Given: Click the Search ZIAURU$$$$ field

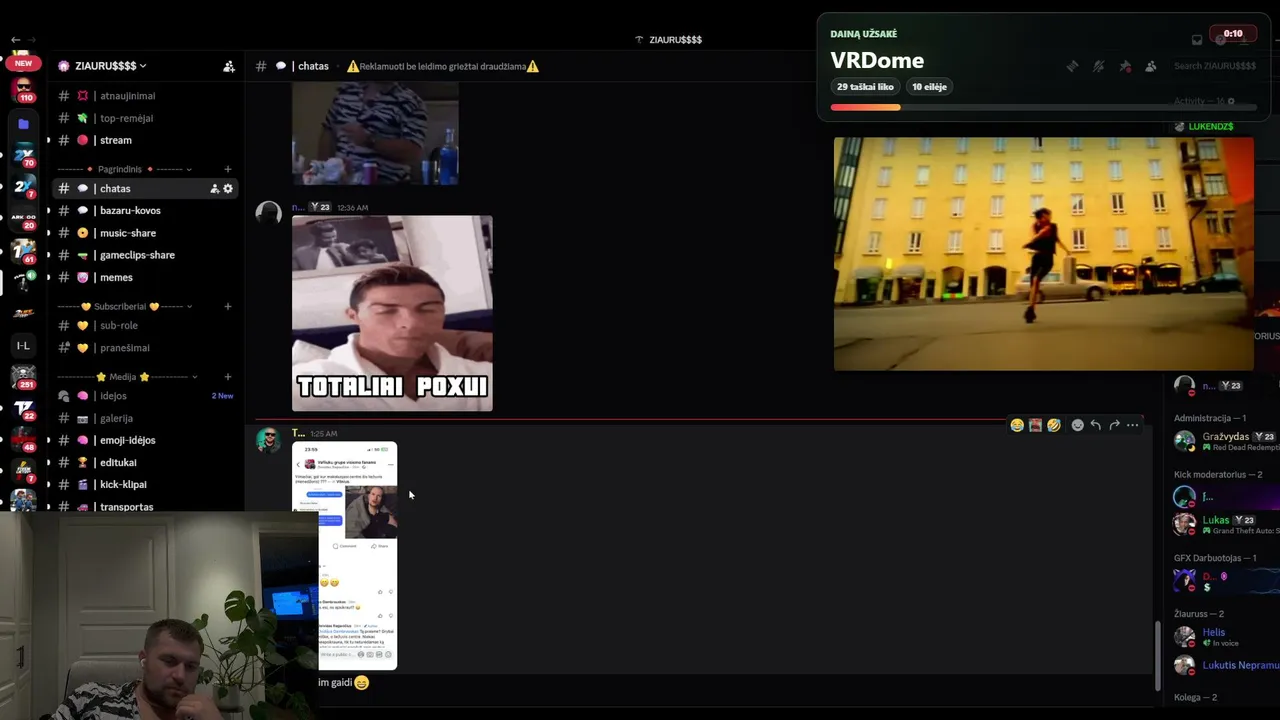Looking at the screenshot, I should pos(1215,66).
